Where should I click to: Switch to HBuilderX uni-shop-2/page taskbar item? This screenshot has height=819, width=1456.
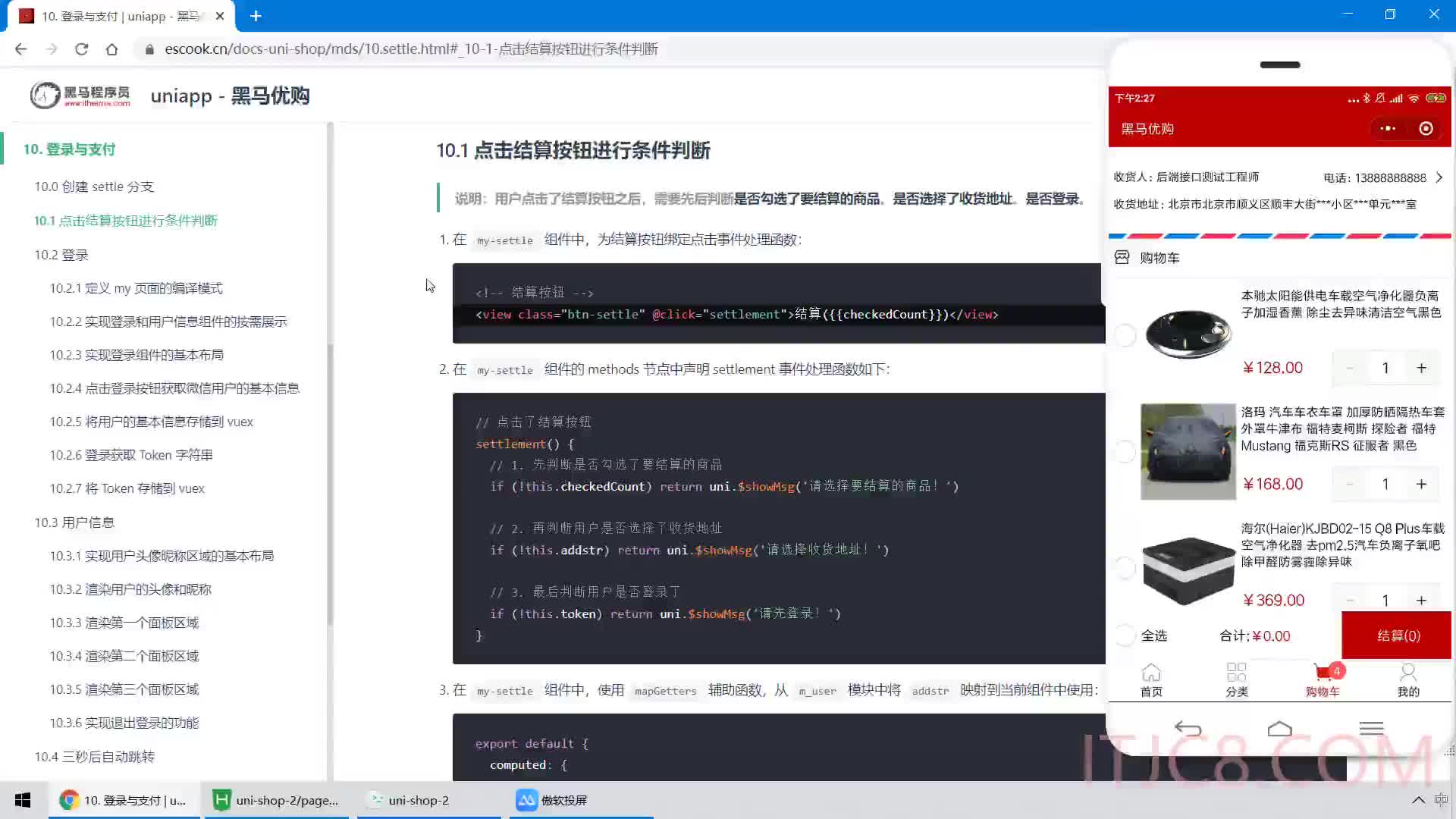pos(278,800)
